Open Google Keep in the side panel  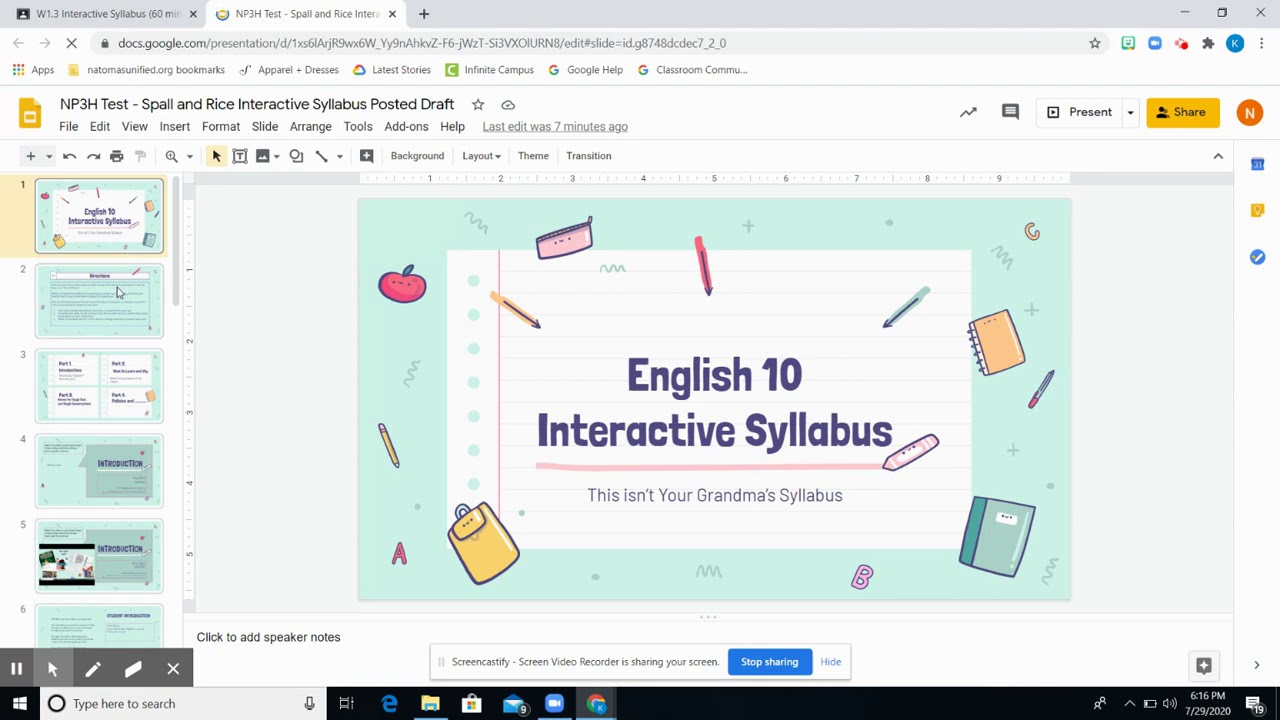pos(1257,210)
